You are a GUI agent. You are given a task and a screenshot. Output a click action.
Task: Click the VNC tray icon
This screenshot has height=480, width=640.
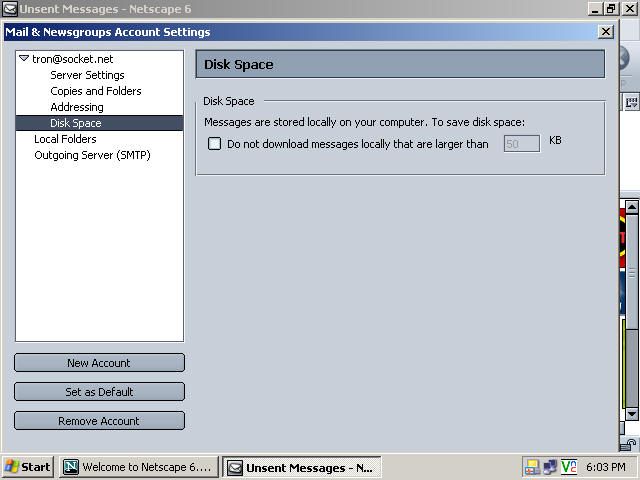(569, 467)
